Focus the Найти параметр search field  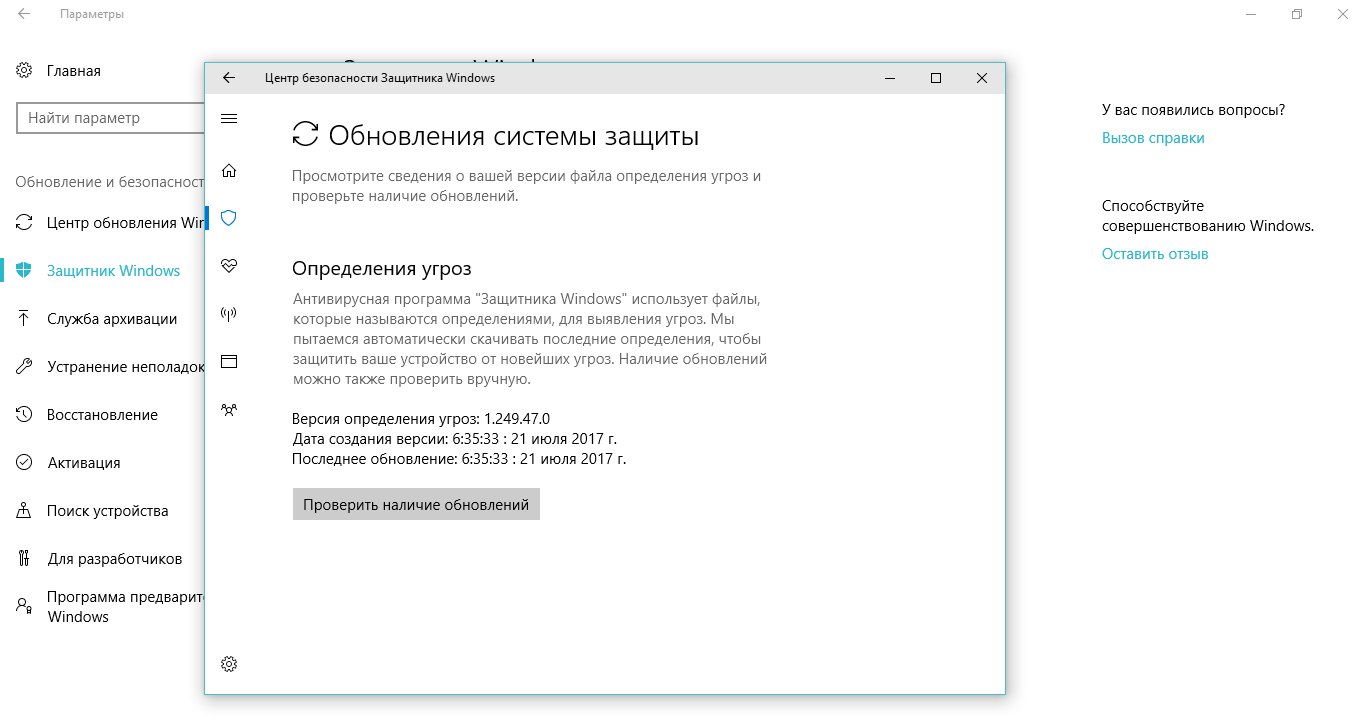pyautogui.click(x=111, y=118)
